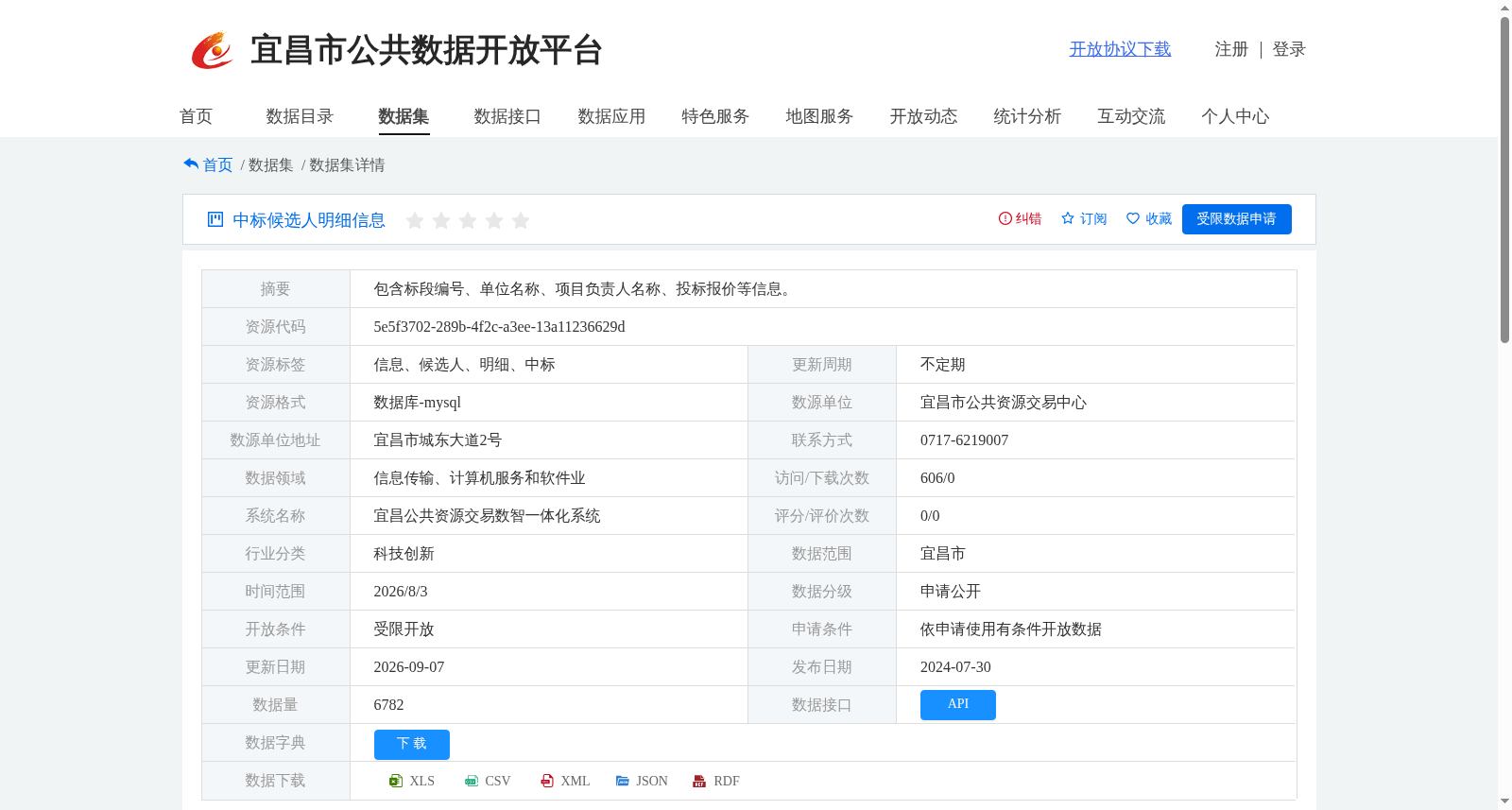Rate three stars with the third star
This screenshot has height=810, width=1512.
467,220
